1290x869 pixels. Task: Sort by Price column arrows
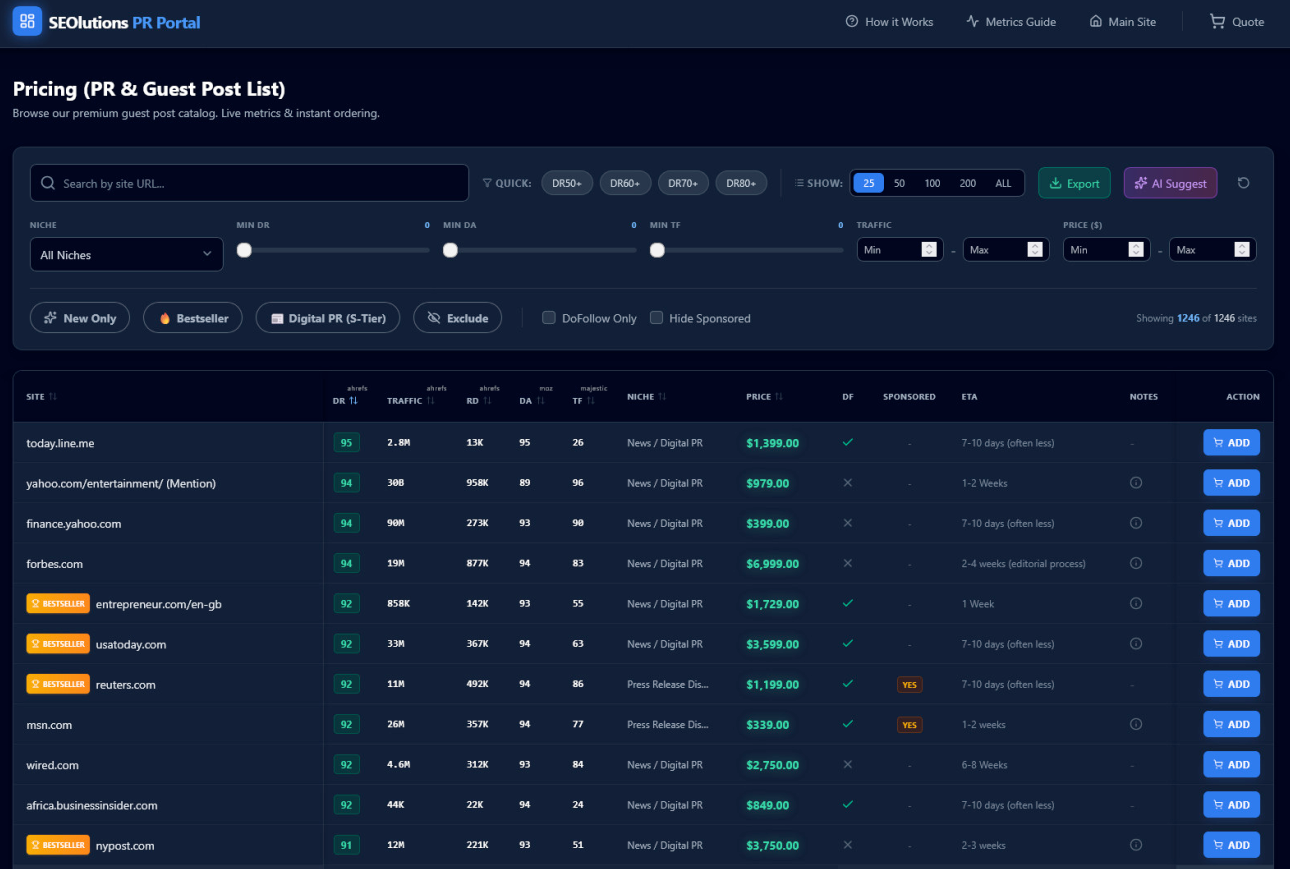pyautogui.click(x=779, y=397)
